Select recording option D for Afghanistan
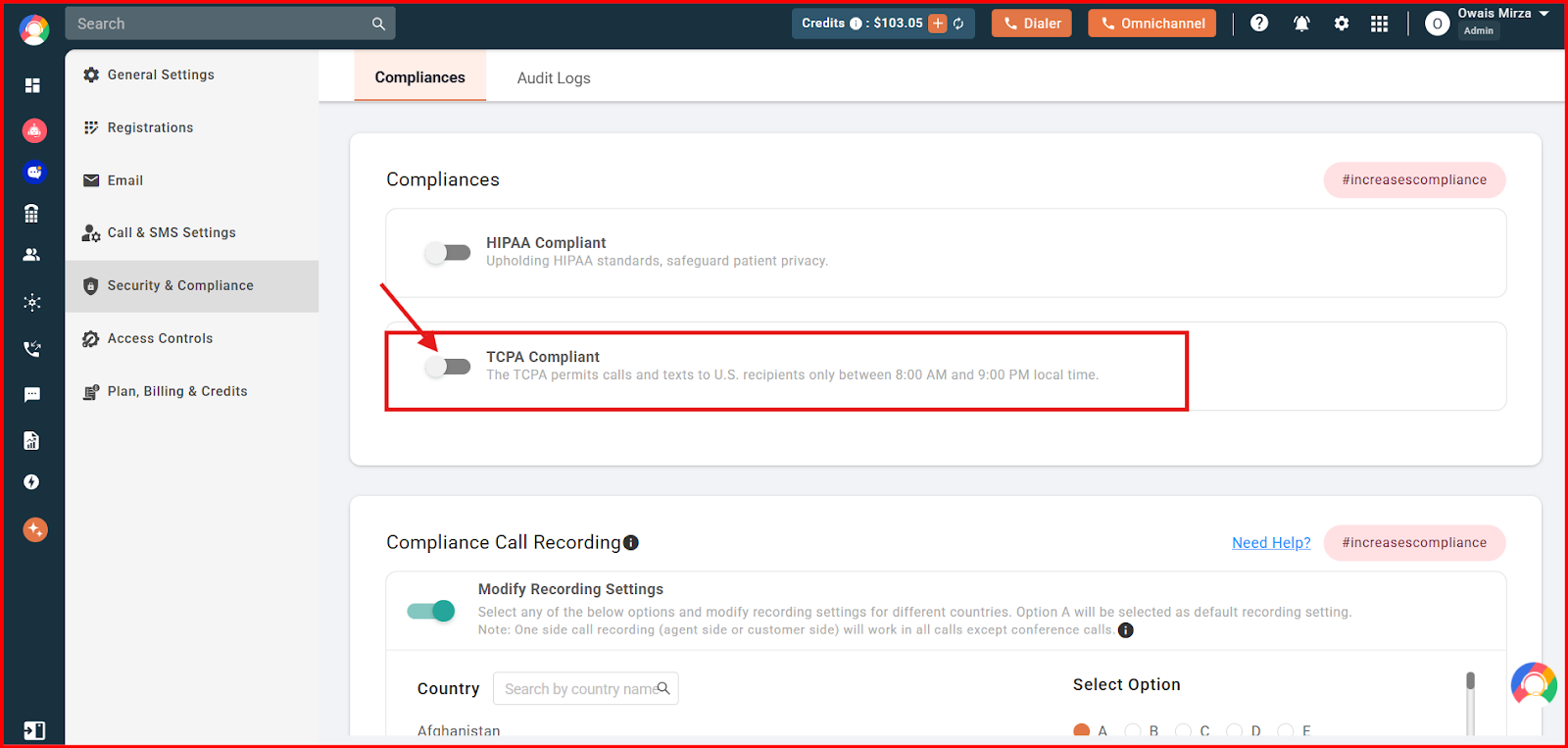Image resolution: width=1568 pixels, height=748 pixels. pyautogui.click(x=1234, y=730)
